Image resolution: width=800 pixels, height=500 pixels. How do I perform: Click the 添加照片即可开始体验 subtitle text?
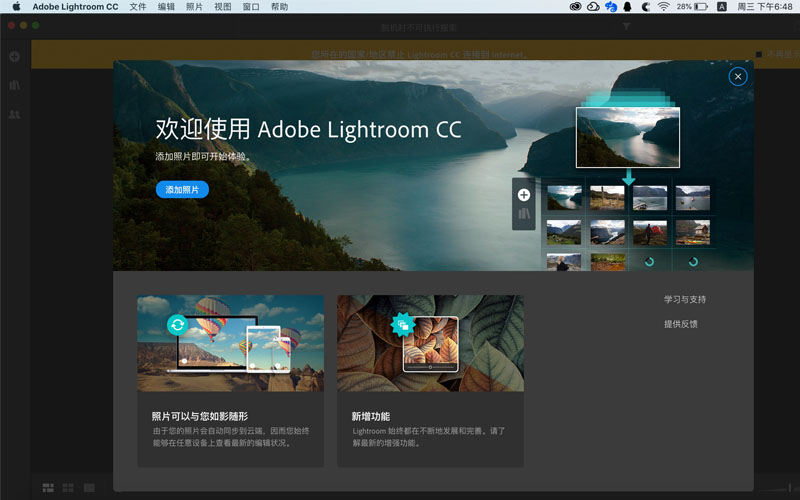pyautogui.click(x=203, y=156)
